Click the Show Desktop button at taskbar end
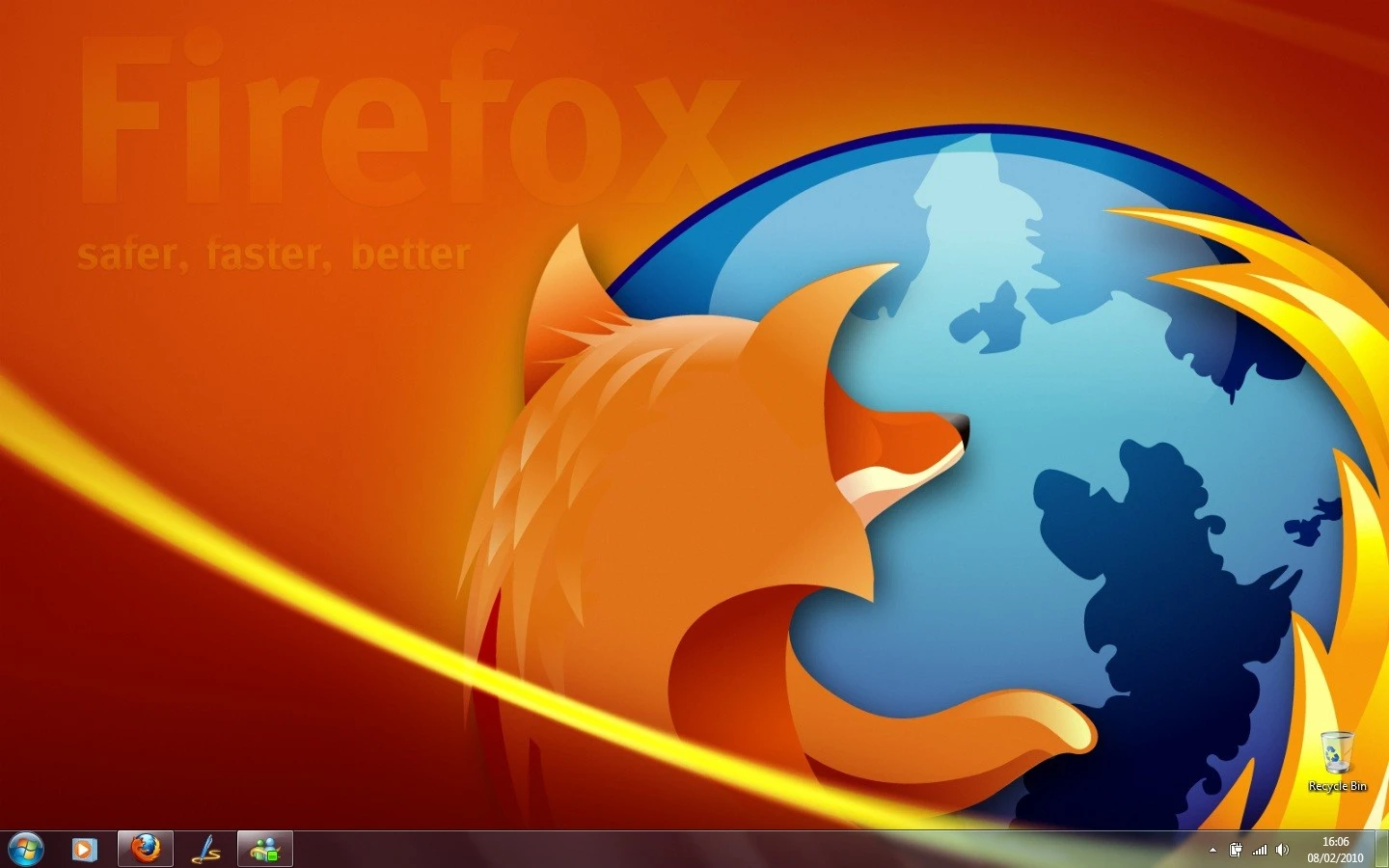The width and height of the screenshot is (1389, 868). tap(1381, 850)
